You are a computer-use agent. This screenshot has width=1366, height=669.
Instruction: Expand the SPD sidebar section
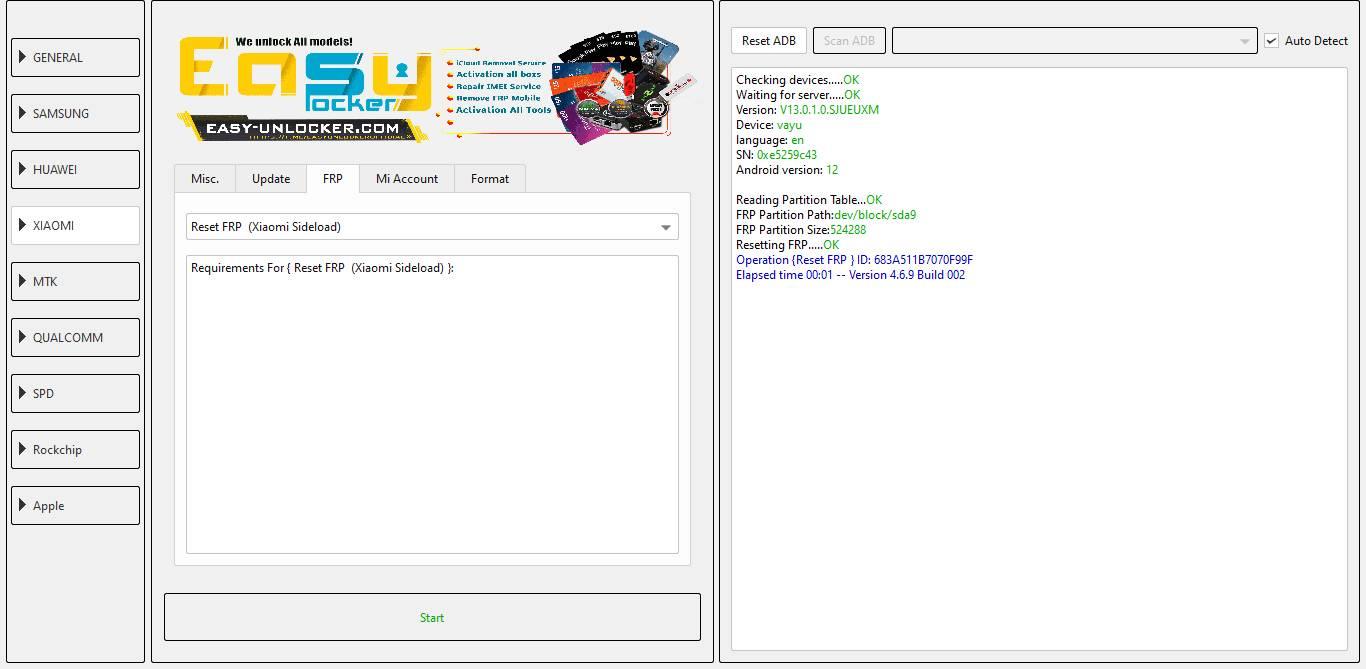(x=75, y=393)
